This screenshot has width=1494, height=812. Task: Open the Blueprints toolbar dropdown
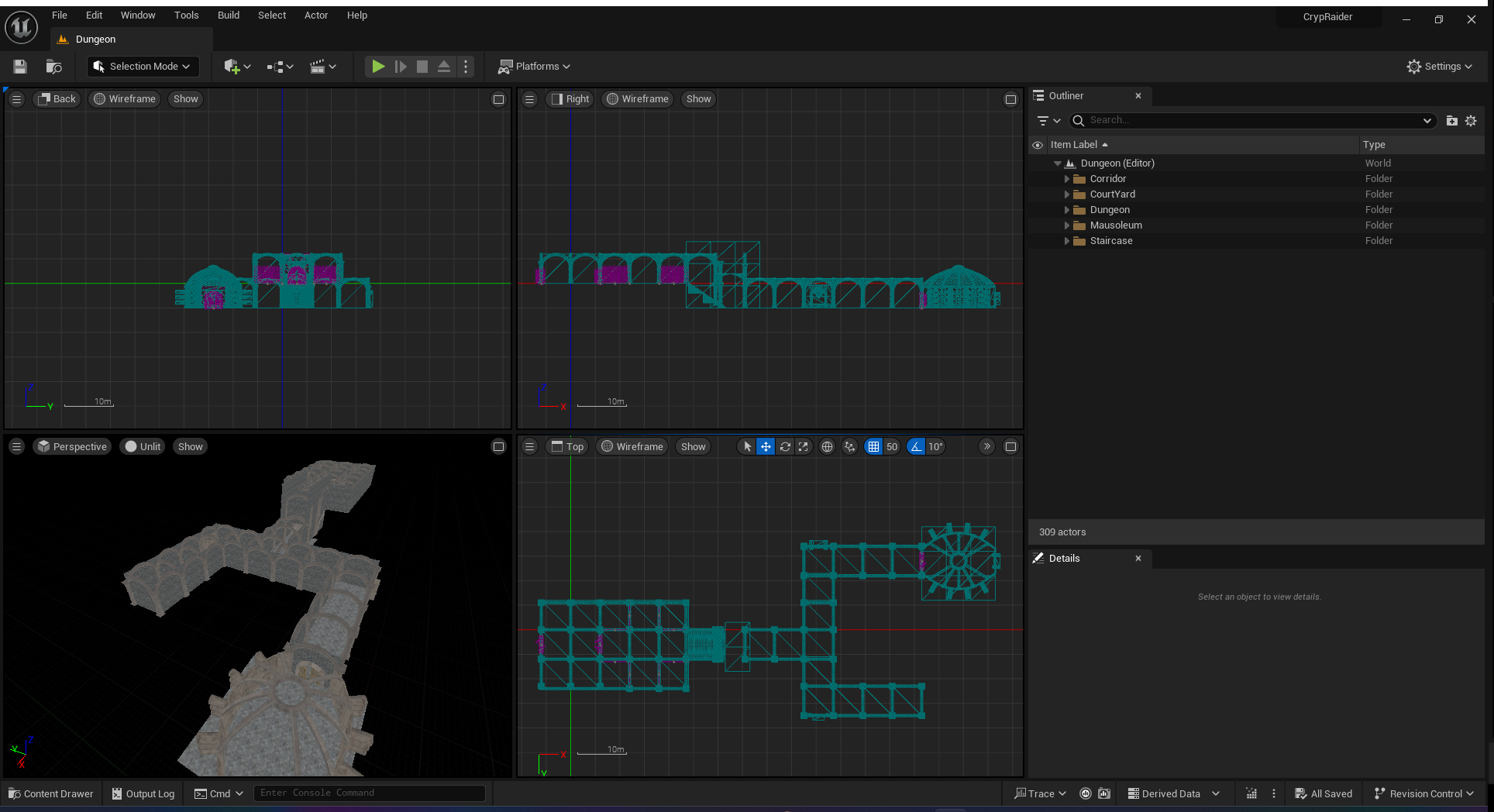[280, 67]
